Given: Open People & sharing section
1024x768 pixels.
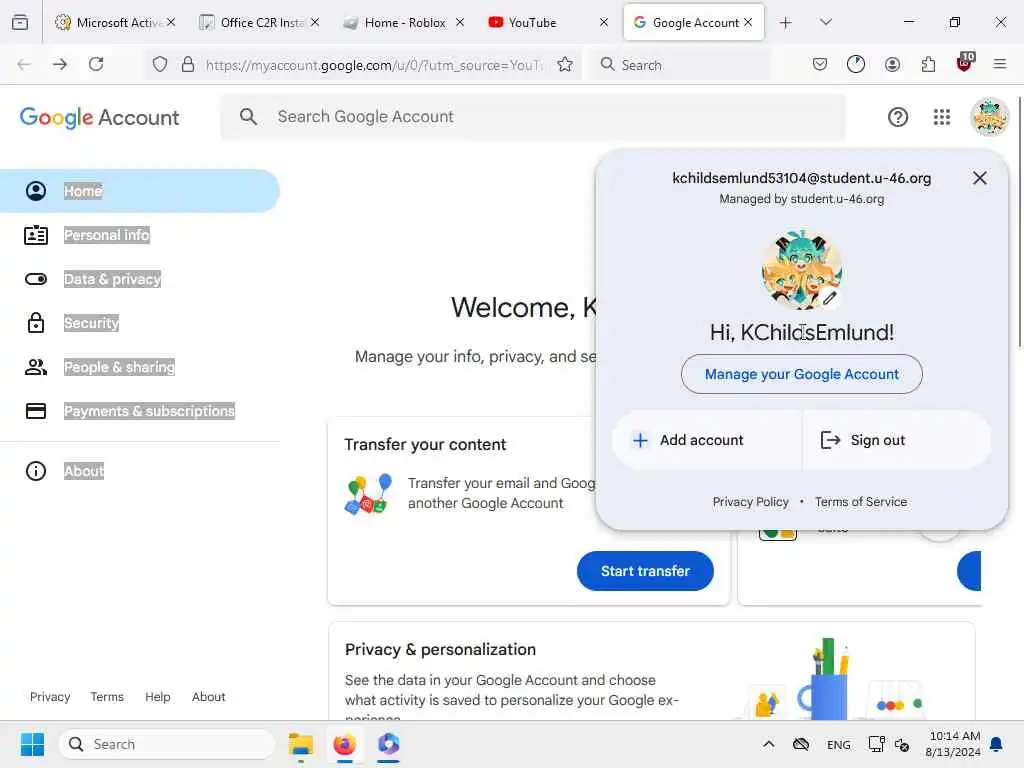Looking at the screenshot, I should 140,367.
